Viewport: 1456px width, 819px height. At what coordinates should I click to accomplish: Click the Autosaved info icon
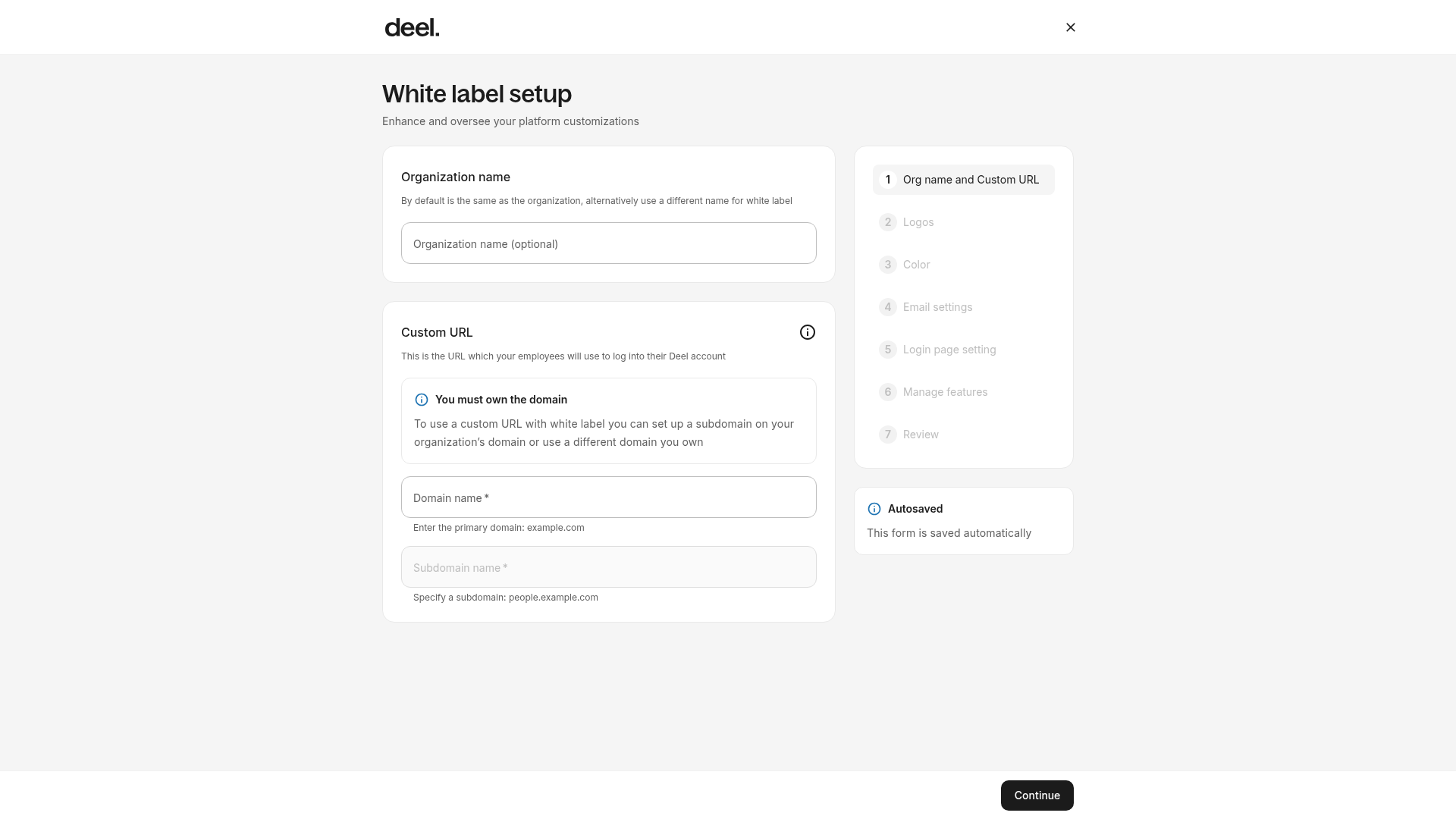click(x=874, y=509)
